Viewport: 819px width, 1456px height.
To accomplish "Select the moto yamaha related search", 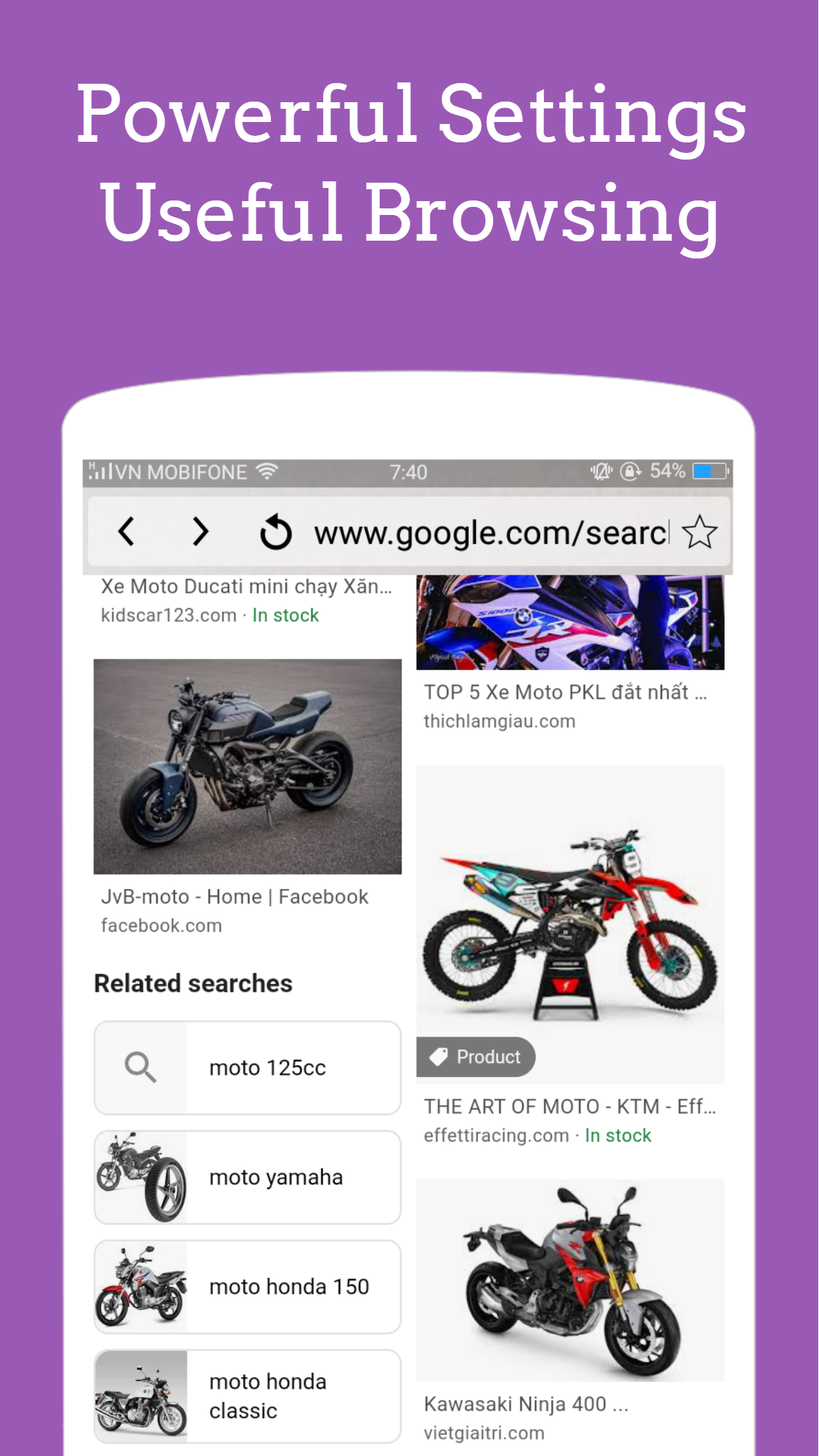I will coord(248,1178).
